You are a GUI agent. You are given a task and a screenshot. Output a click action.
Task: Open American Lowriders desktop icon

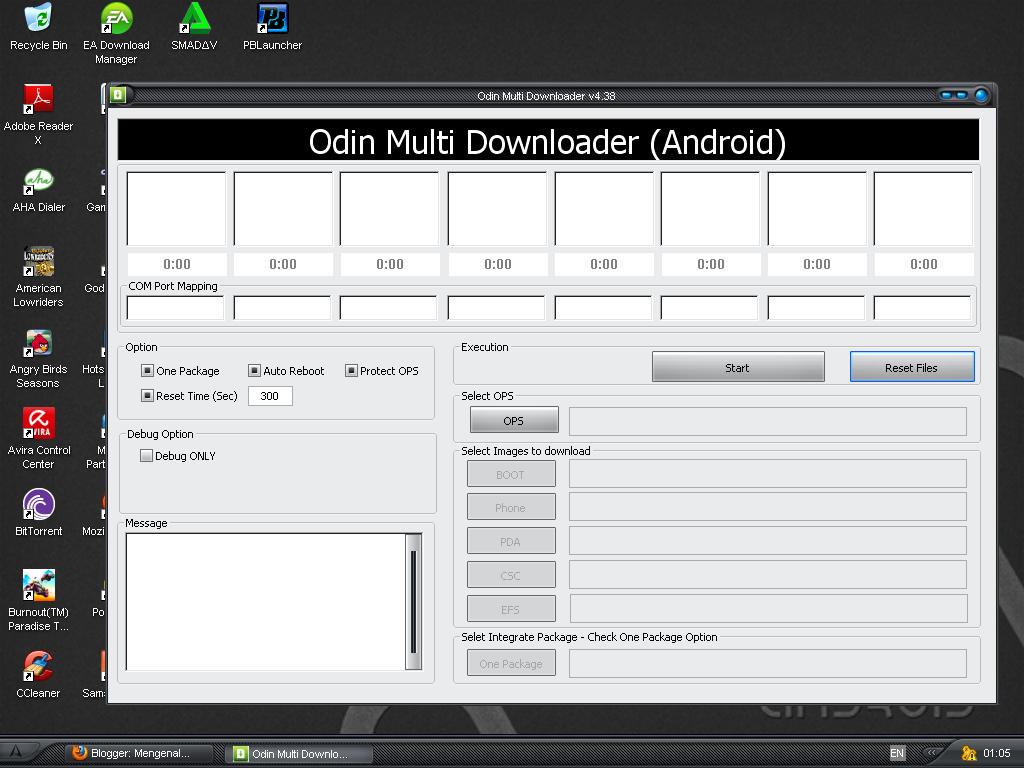(39, 277)
